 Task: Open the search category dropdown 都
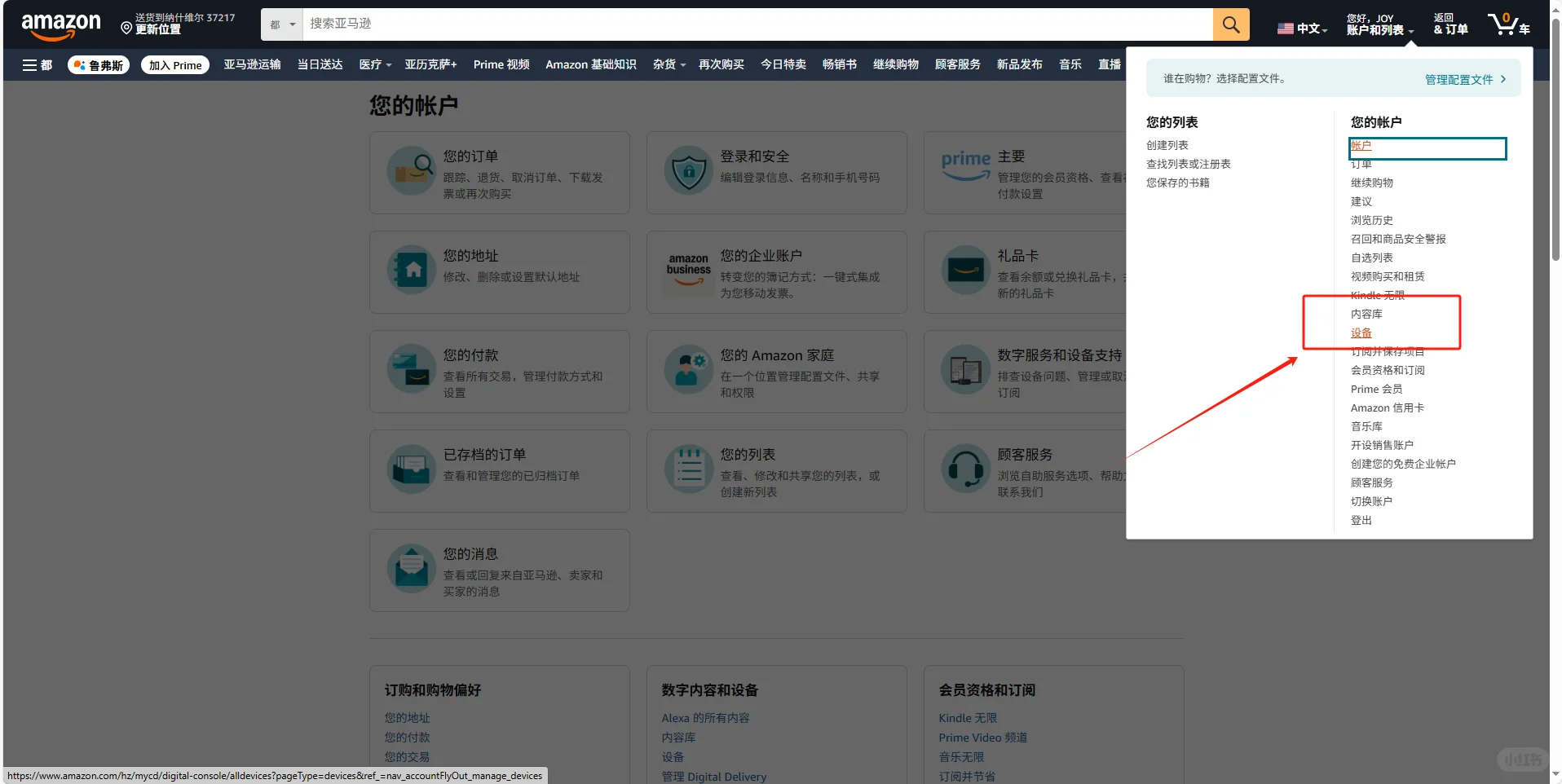click(282, 24)
